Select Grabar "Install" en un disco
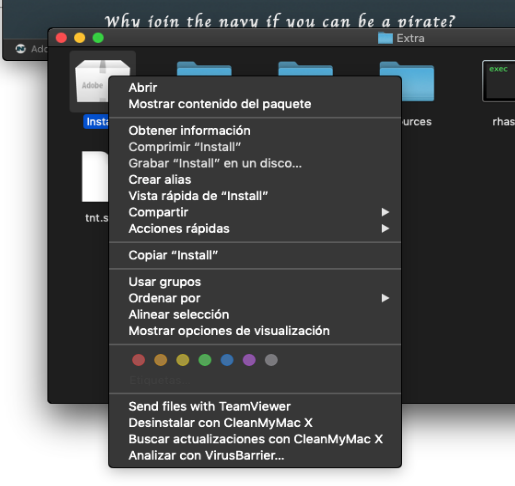This screenshot has width=515, height=486. pos(255,163)
